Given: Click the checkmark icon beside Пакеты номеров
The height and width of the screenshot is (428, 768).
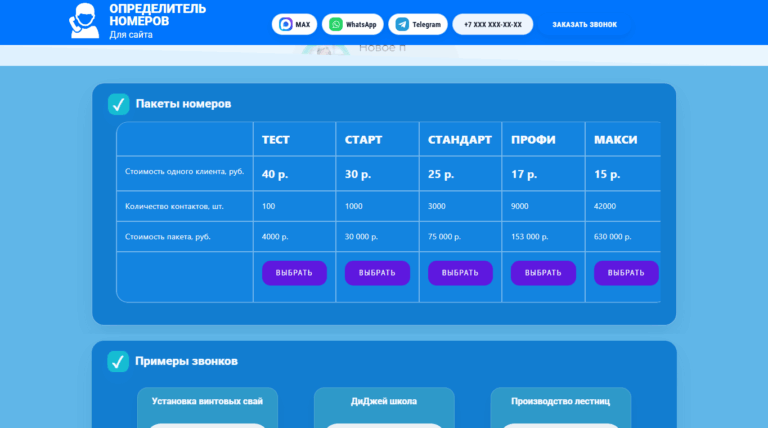Looking at the screenshot, I should pos(119,104).
